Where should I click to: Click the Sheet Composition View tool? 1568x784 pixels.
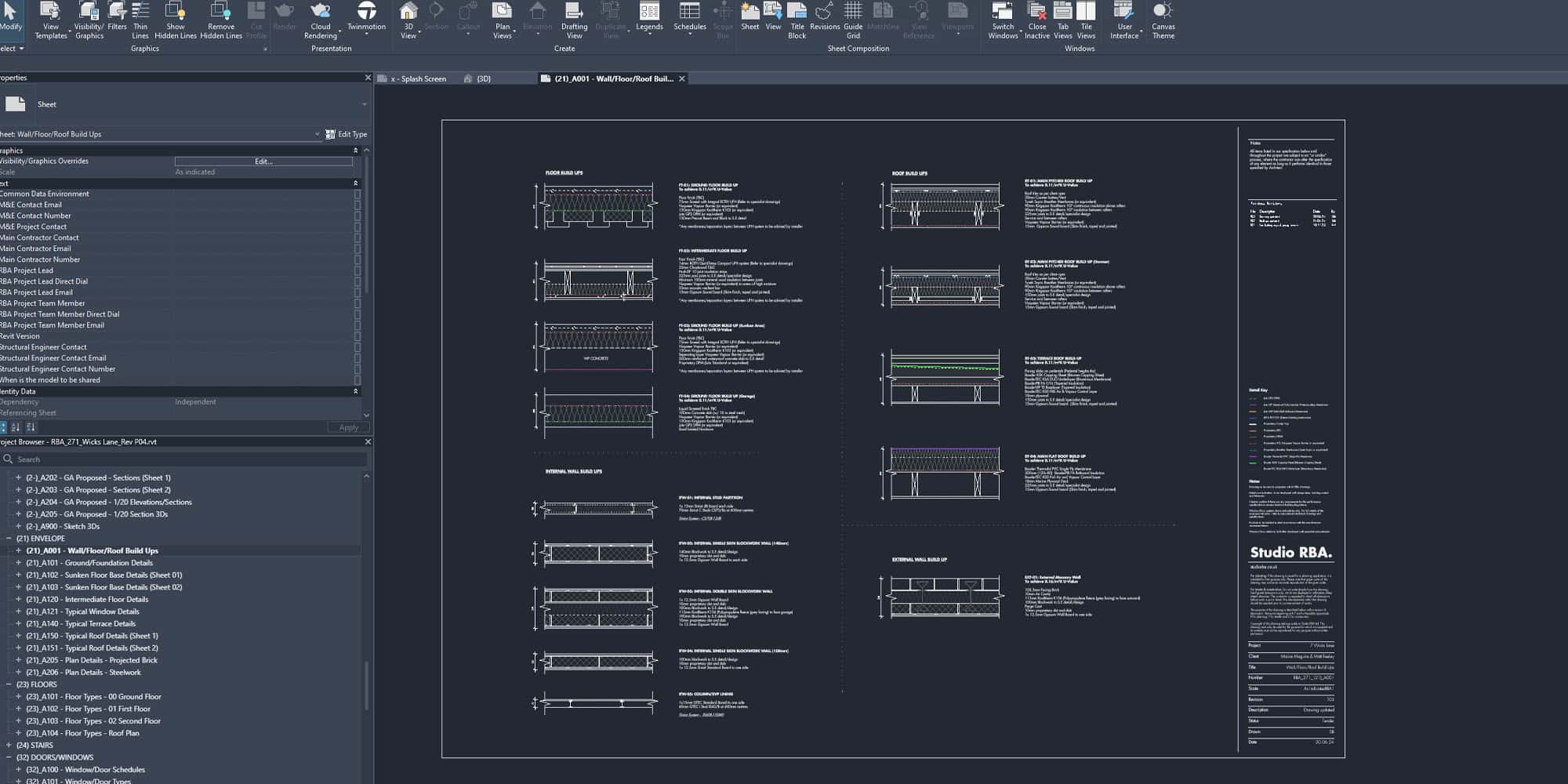point(773,17)
